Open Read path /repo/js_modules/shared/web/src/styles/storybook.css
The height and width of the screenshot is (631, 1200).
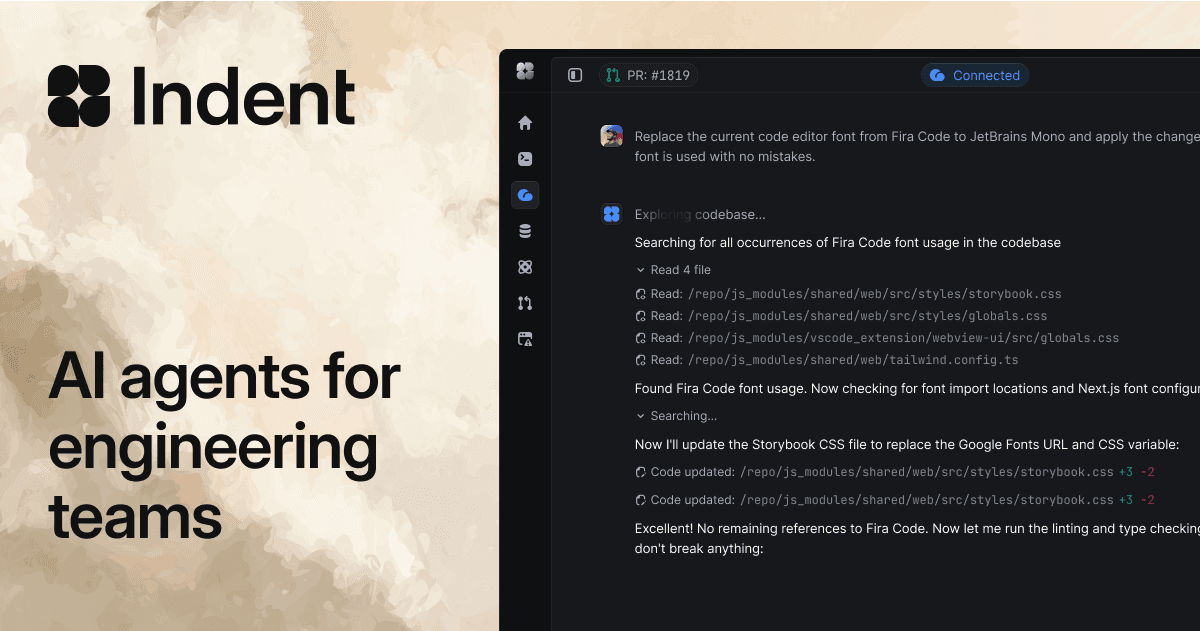pos(874,294)
